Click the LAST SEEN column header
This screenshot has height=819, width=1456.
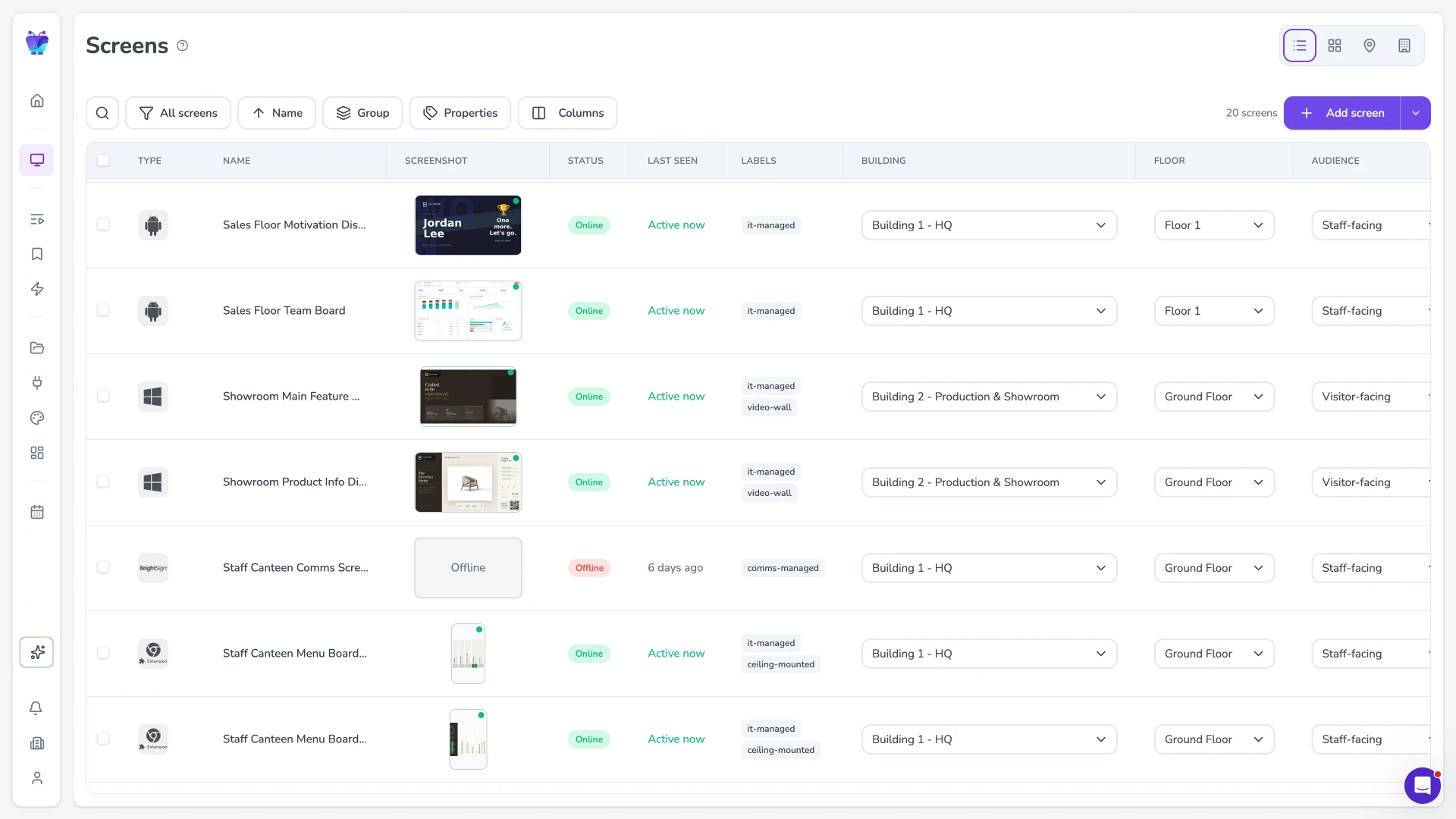673,161
